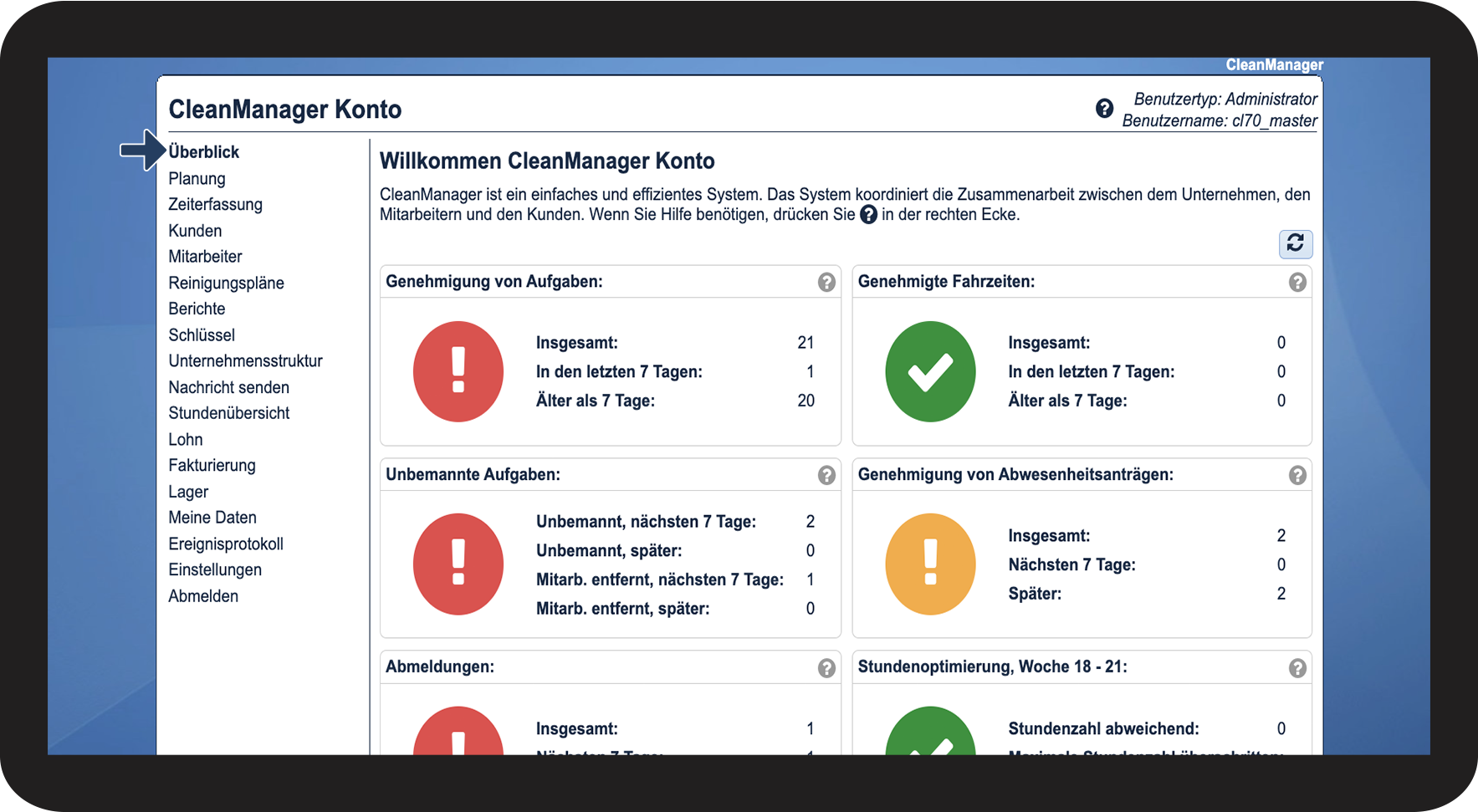Screen dimensions: 1478x812
Task: Select Überblick in the sidebar
Action: [x=203, y=151]
